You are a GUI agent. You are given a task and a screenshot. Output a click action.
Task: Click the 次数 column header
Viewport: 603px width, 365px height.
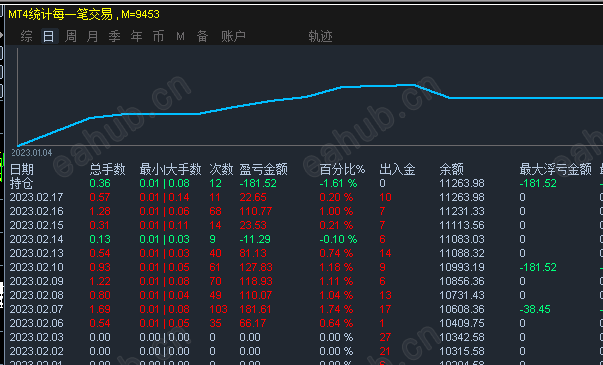tap(222, 169)
